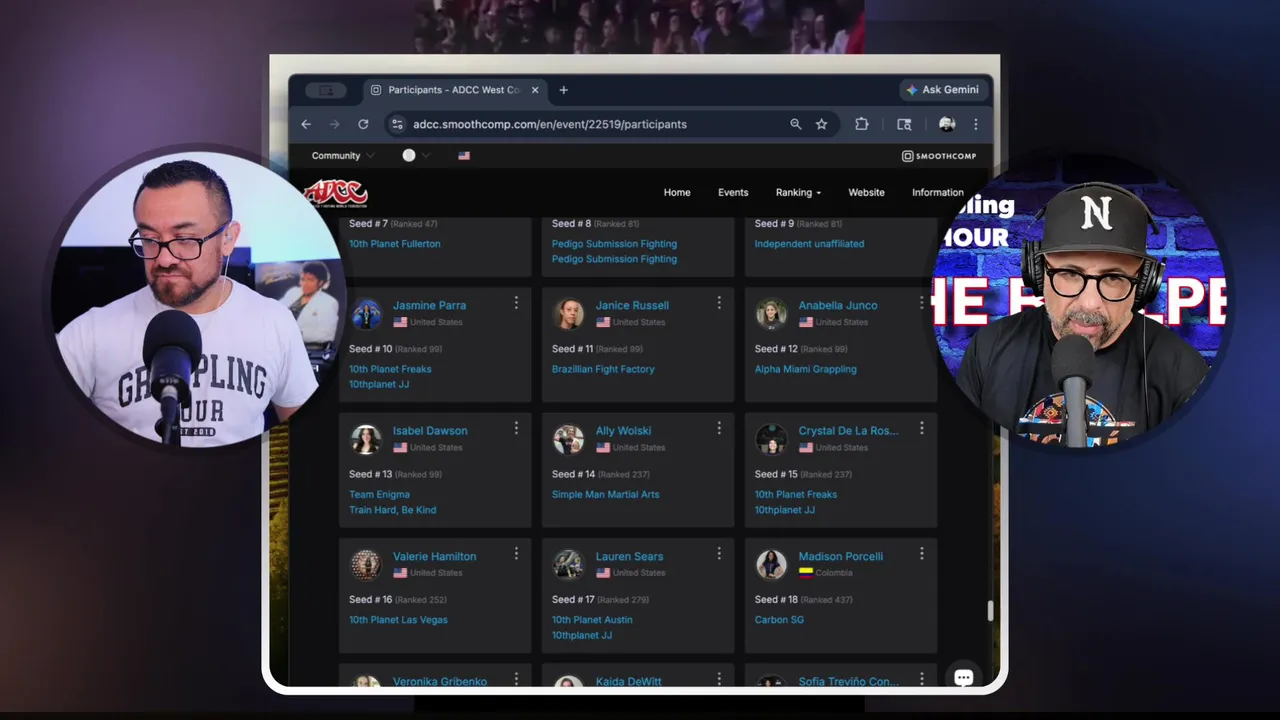Image resolution: width=1280 pixels, height=720 pixels.
Task: Open the site information icon in address bar
Action: pyautogui.click(x=397, y=124)
